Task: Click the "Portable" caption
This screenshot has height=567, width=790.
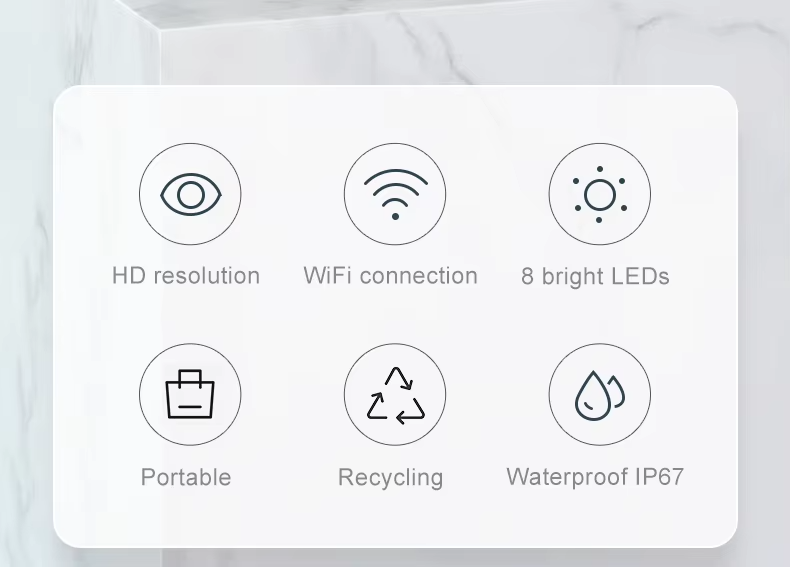Action: tap(186, 477)
